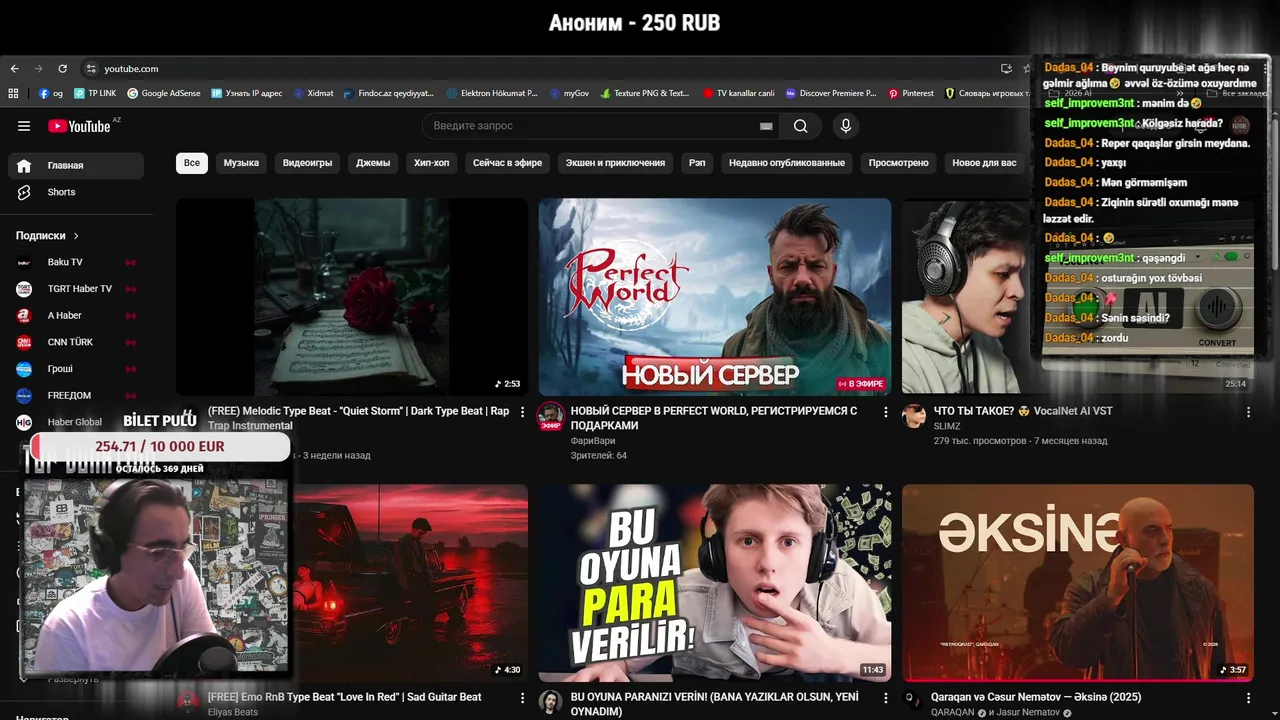Click the site info icon beside youtube.com
Screen dimensions: 1280x720
[x=91, y=69]
